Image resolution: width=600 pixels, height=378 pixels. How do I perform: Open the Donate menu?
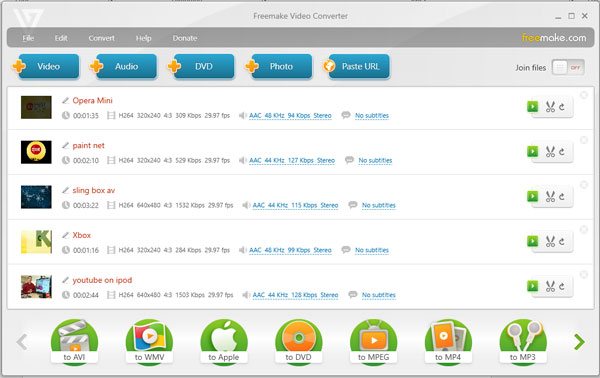(185, 38)
